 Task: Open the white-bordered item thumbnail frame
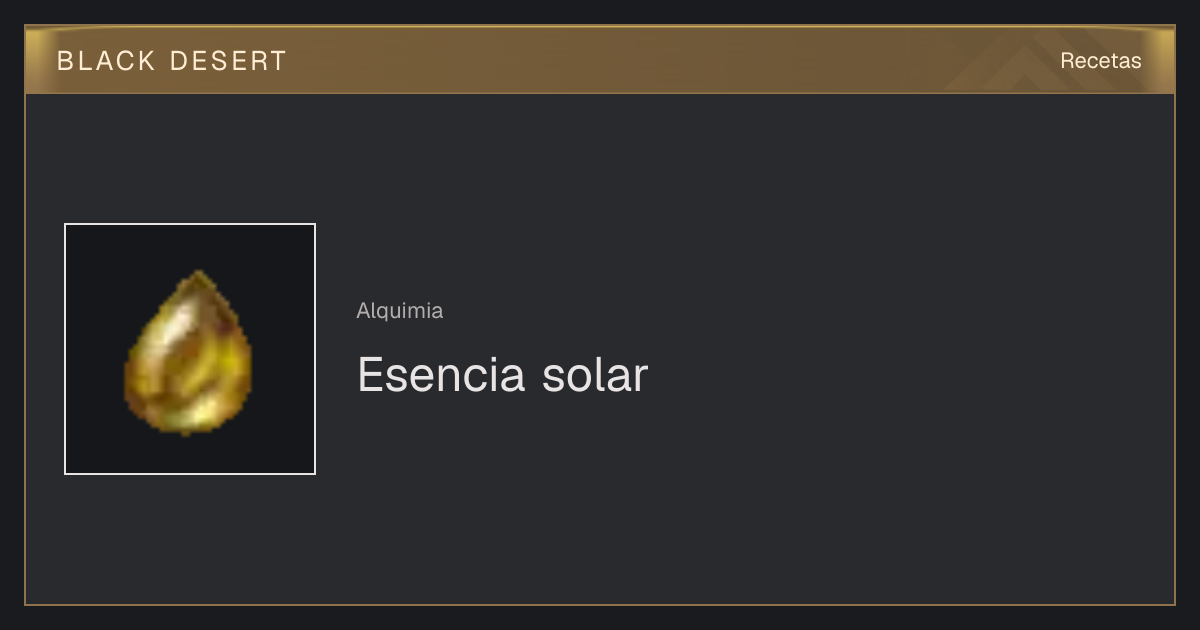[x=190, y=349]
